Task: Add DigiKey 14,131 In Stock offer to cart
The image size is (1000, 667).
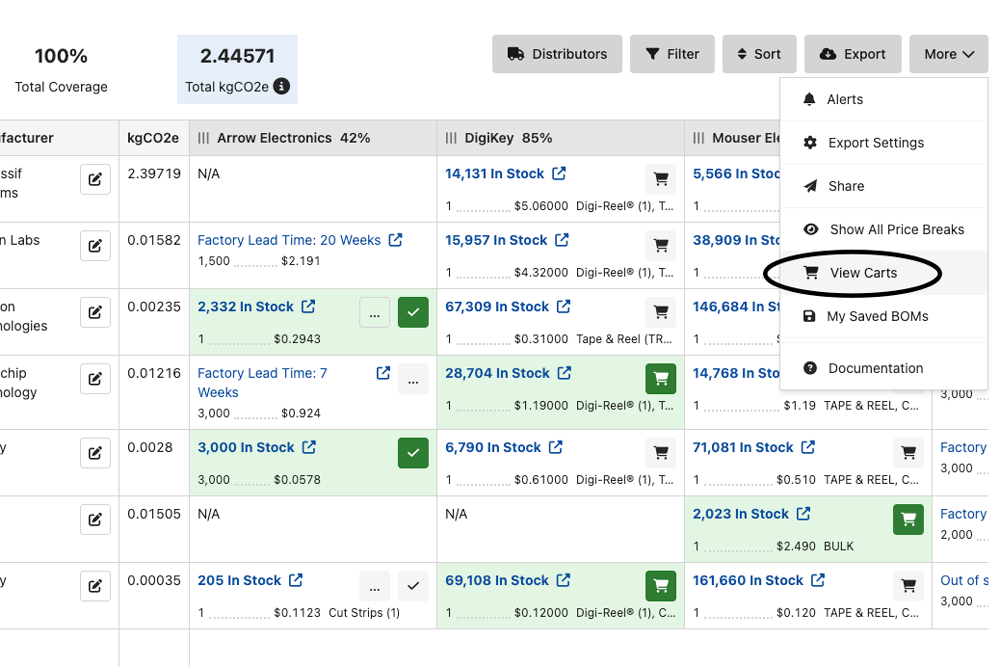Action: click(660, 180)
